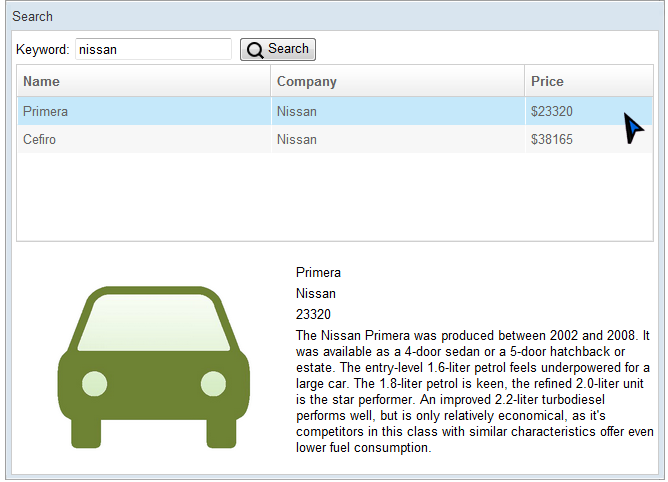Focus the Keyword input field
The height and width of the screenshot is (482, 668).
point(153,49)
